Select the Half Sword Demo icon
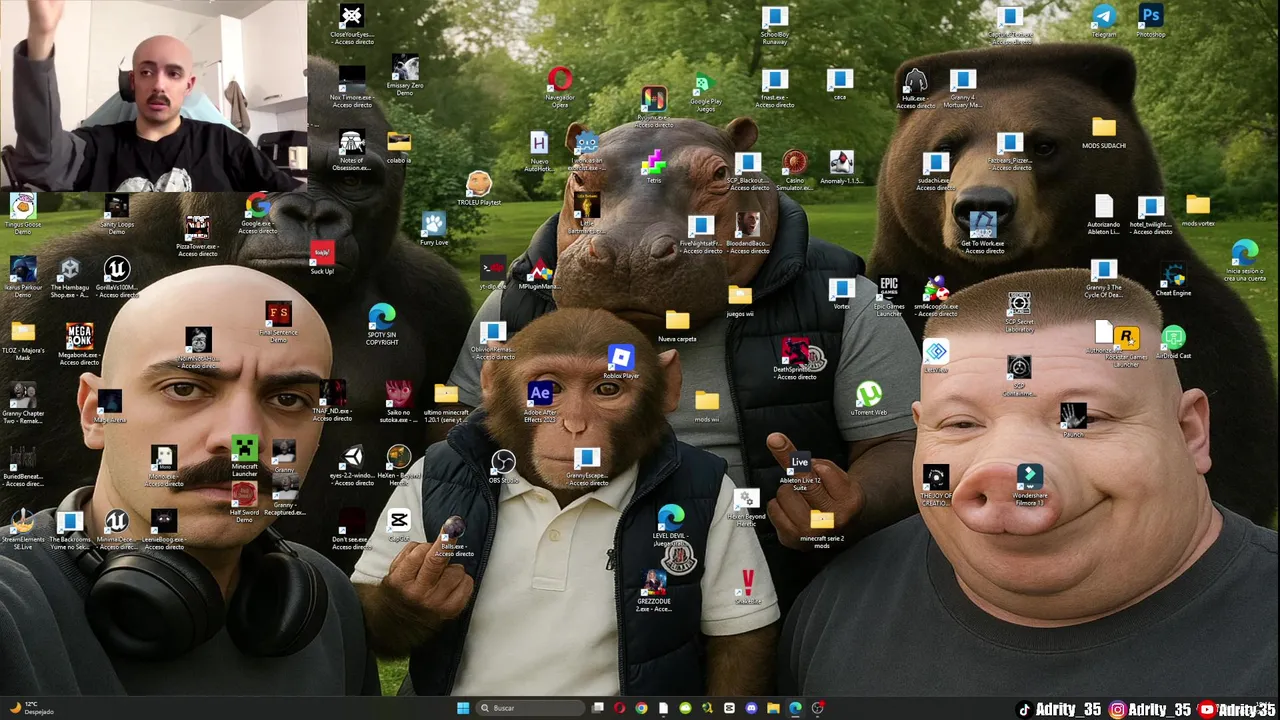 (245, 503)
